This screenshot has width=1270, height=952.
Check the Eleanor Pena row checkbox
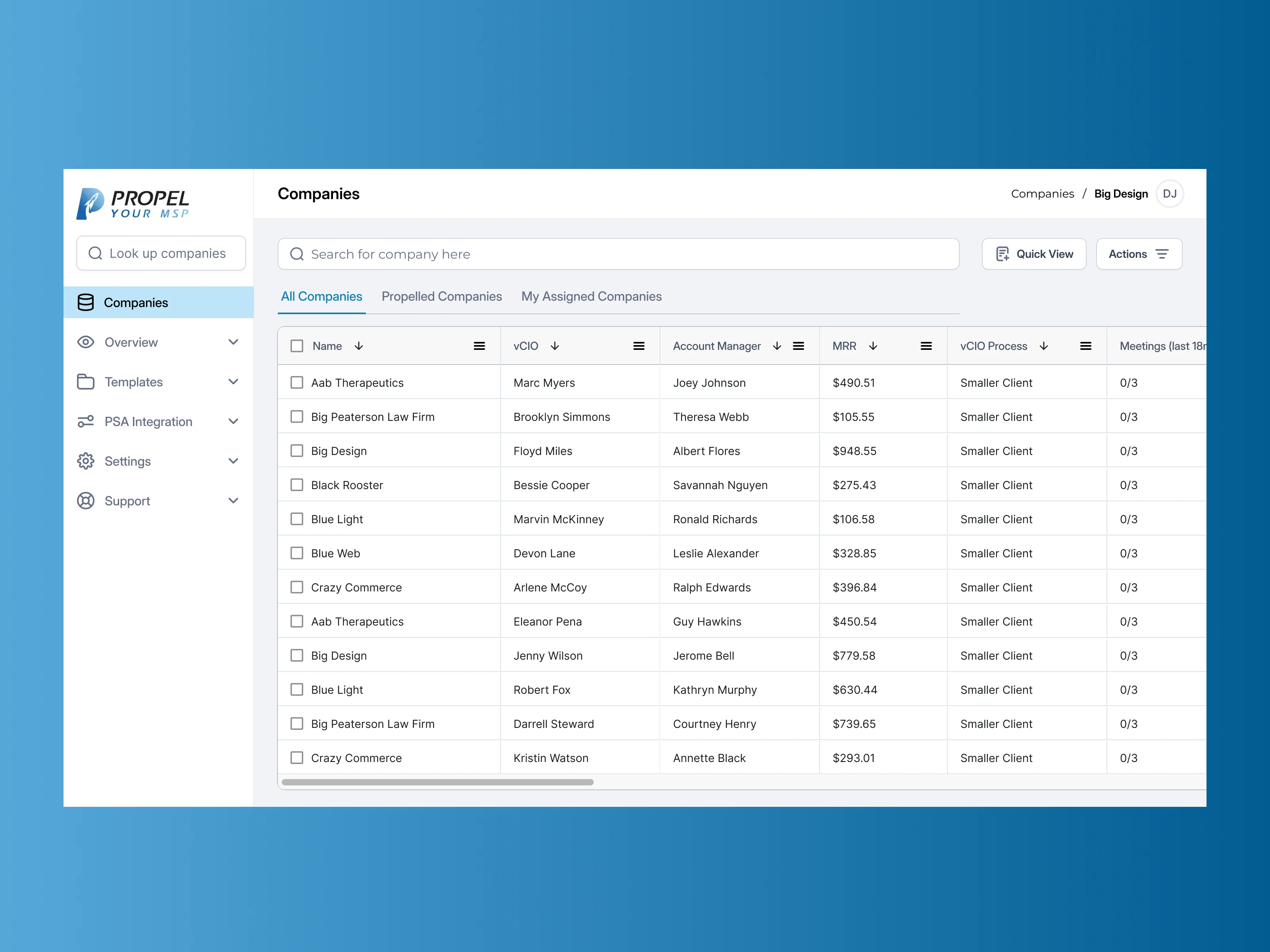click(x=297, y=622)
